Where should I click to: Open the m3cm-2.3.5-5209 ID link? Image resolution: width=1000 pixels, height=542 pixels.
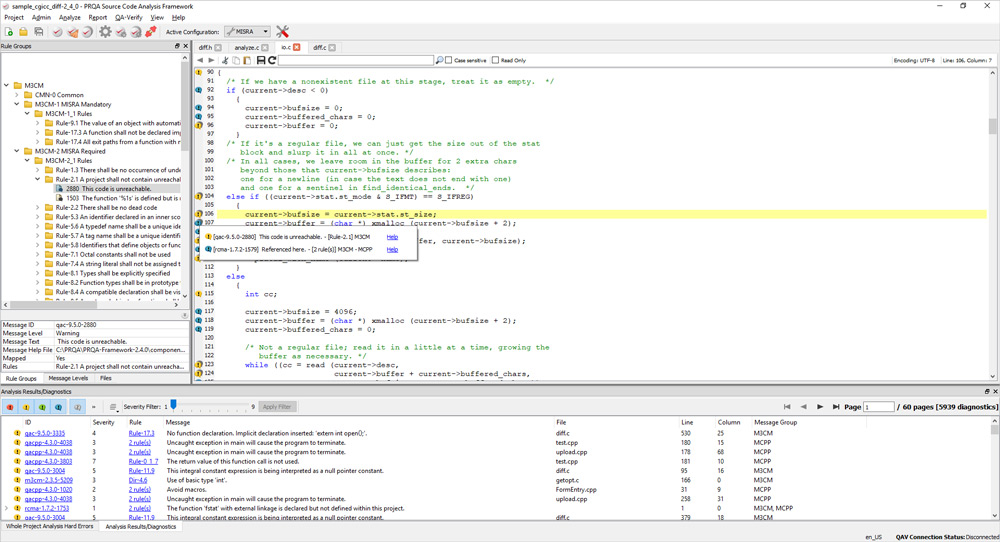[48, 480]
